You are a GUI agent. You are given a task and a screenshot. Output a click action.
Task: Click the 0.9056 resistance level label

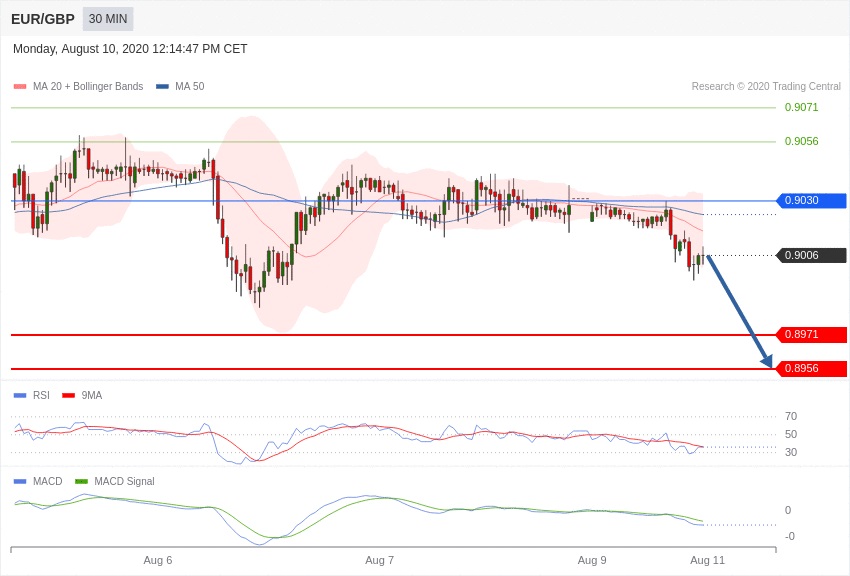pos(801,141)
